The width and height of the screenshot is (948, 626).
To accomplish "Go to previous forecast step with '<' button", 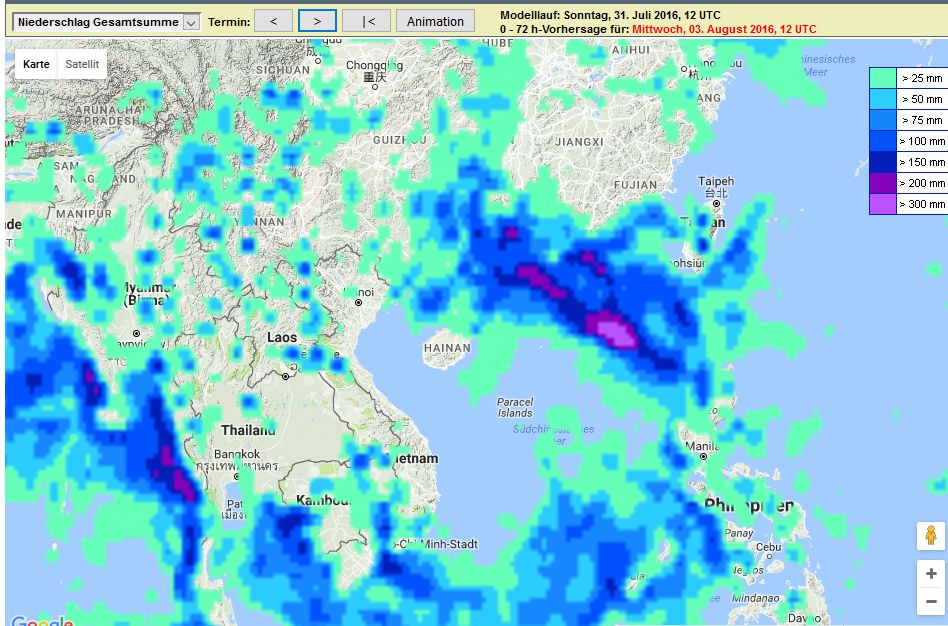I will pyautogui.click(x=273, y=21).
